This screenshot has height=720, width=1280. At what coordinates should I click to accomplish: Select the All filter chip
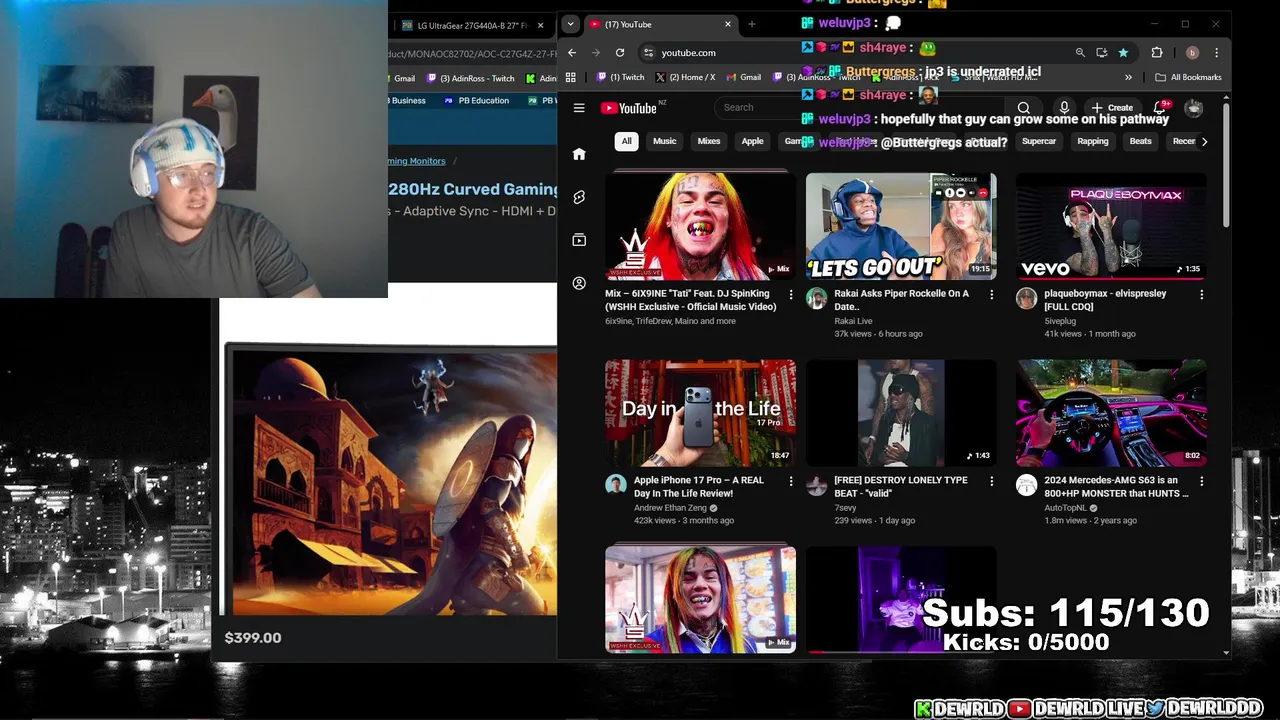(627, 141)
